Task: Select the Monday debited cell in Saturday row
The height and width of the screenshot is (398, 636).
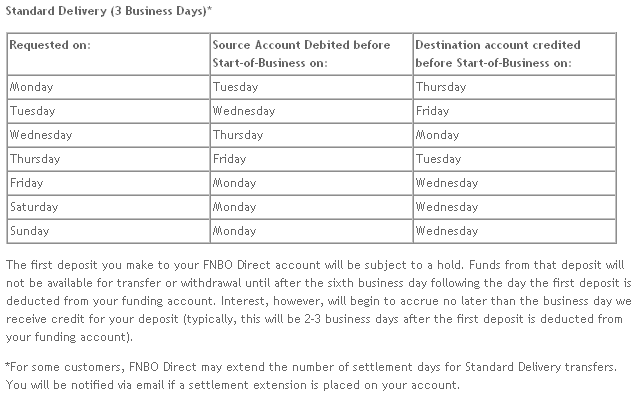Action: point(311,207)
